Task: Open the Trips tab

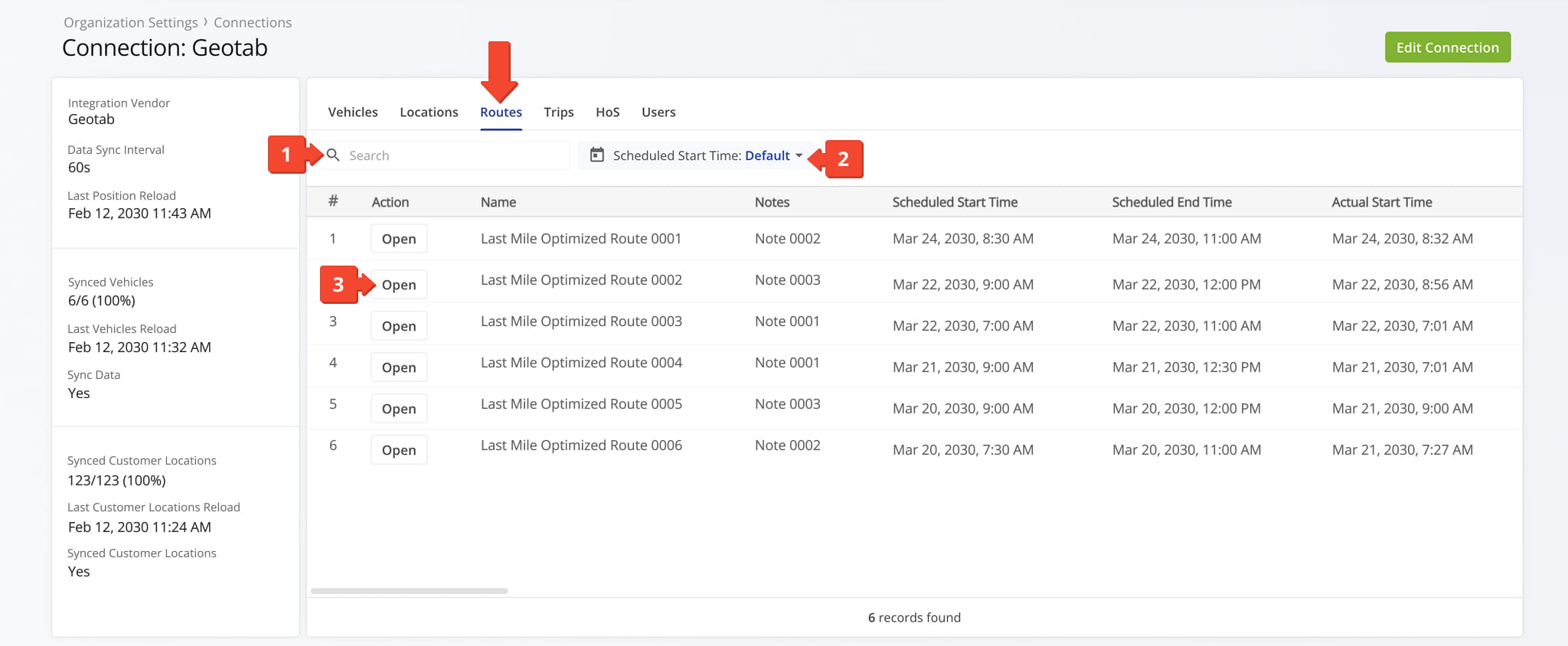Action: (558, 113)
